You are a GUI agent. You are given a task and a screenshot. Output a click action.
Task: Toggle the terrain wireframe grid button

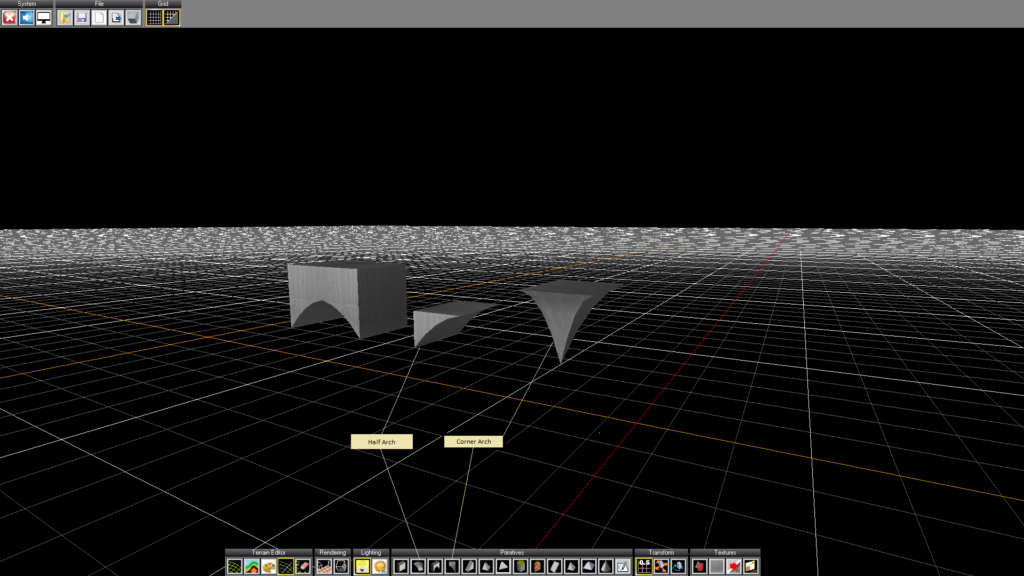click(x=285, y=566)
